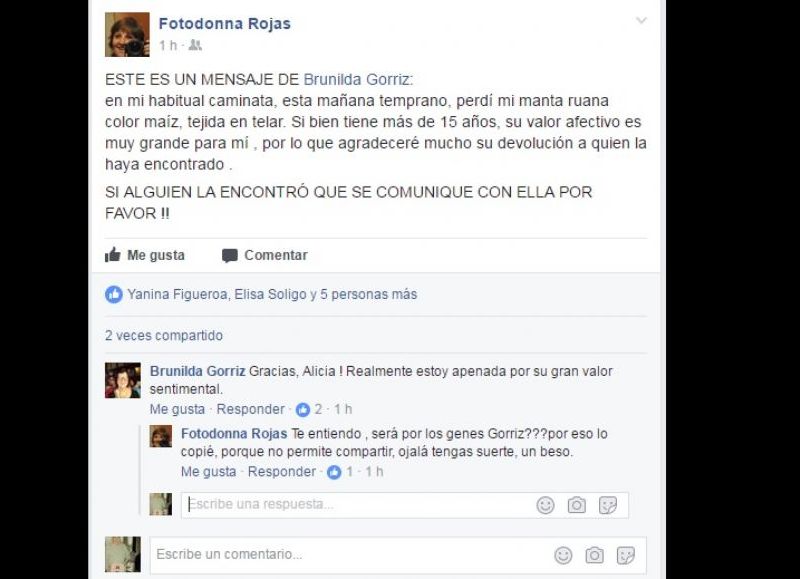Open the Fotodonna Rojas profile from post header
The height and width of the screenshot is (579, 800).
click(x=224, y=23)
